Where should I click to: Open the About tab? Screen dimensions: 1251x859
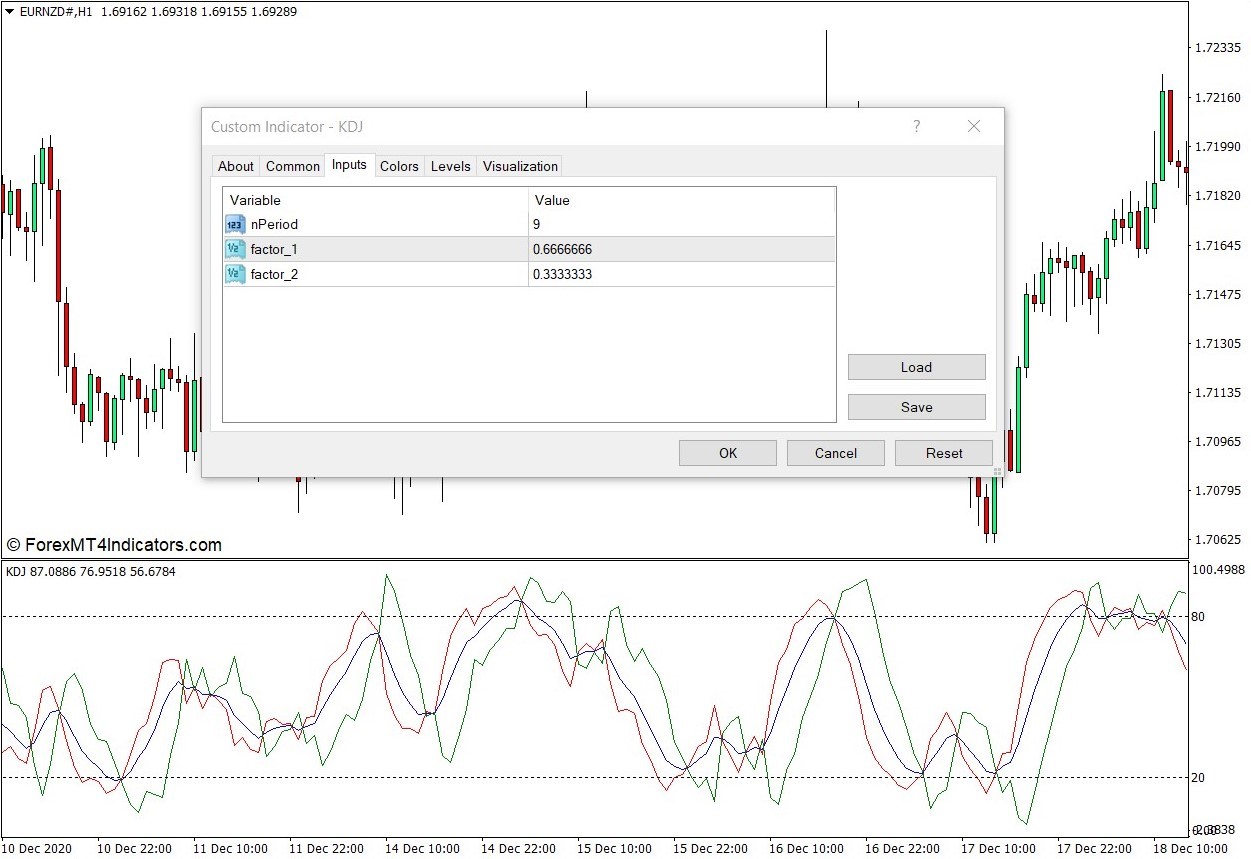coord(236,166)
